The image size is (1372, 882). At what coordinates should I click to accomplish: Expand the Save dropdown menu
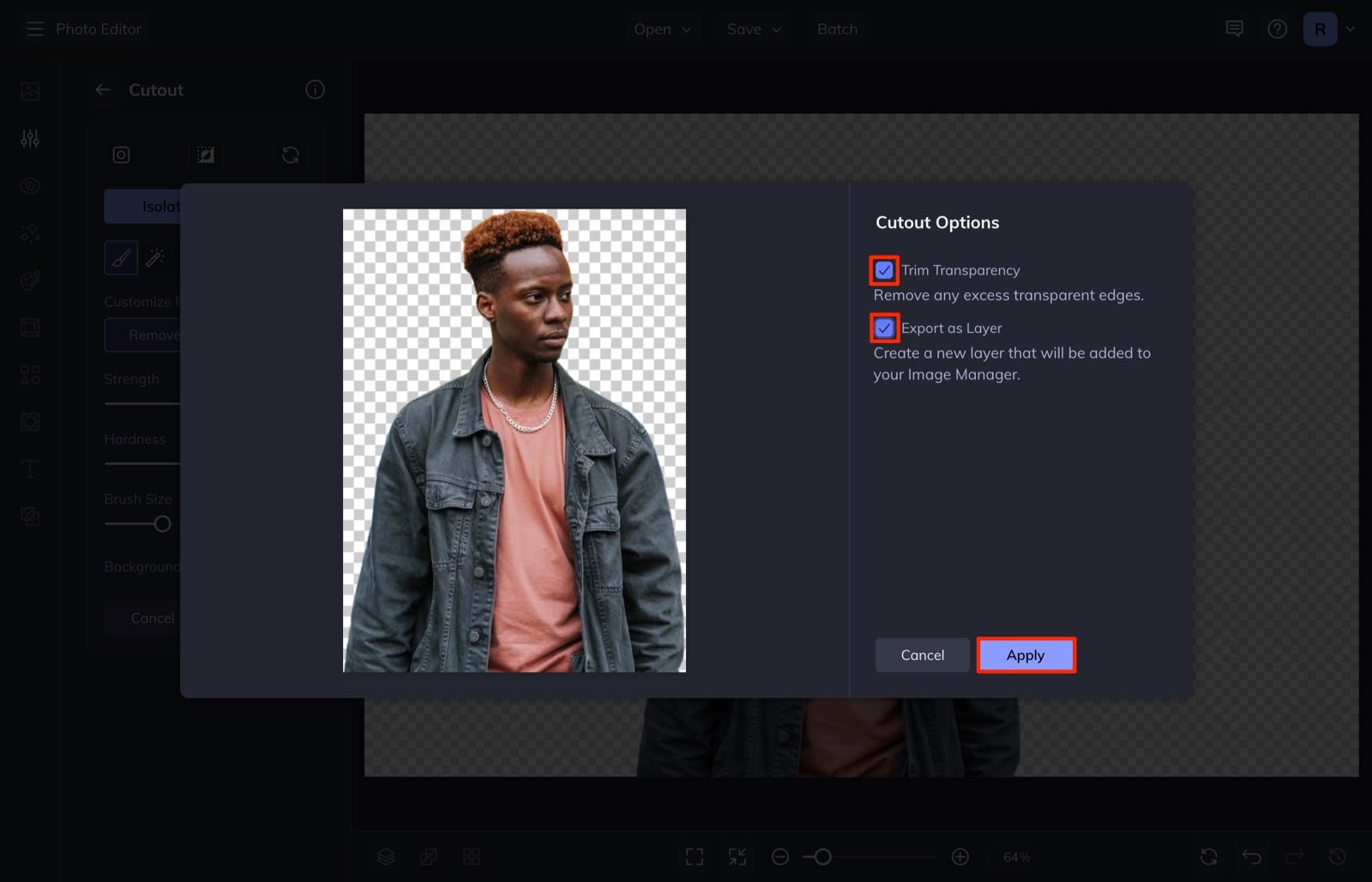tap(754, 29)
